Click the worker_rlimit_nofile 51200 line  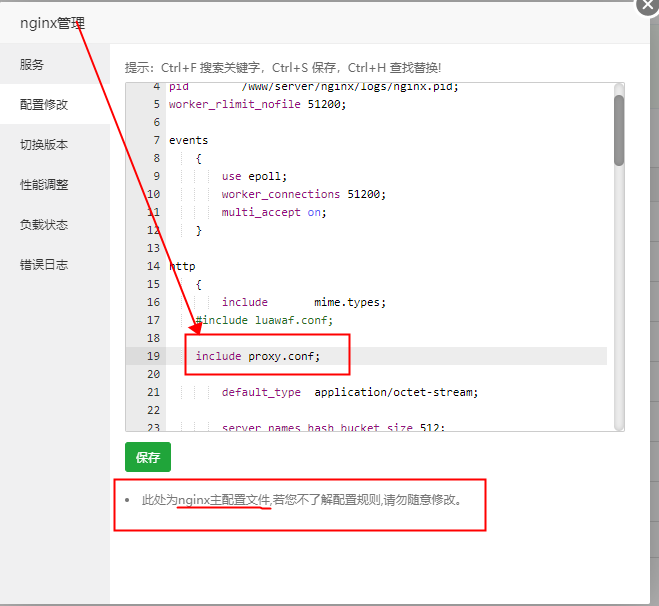tap(257, 104)
